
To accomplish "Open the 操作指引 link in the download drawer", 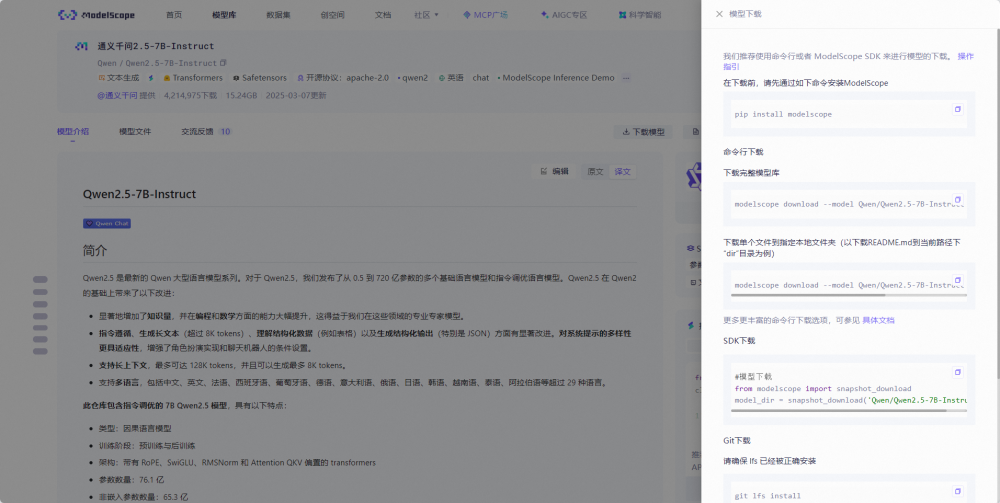I will pyautogui.click(x=966, y=56).
